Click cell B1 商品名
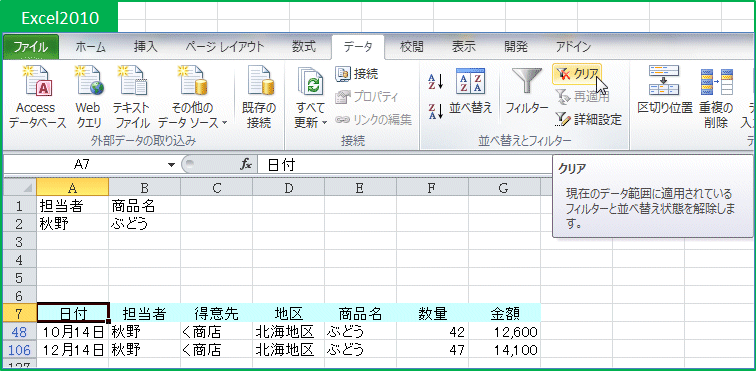The height and width of the screenshot is (371, 756). [x=145, y=206]
